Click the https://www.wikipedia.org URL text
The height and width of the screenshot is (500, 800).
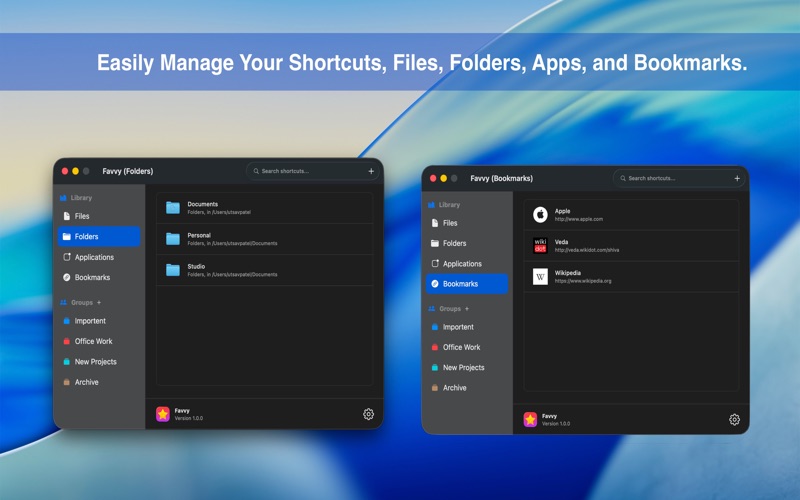pos(583,281)
